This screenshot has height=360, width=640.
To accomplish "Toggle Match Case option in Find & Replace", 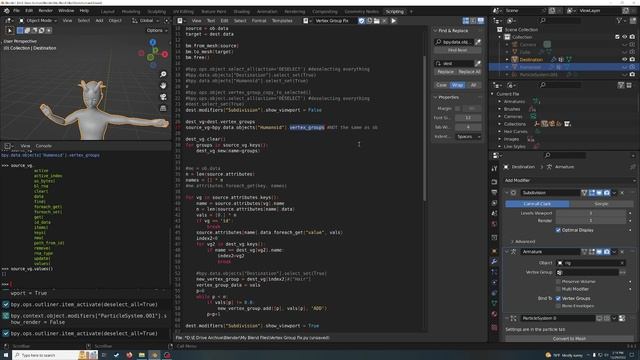I will [x=441, y=85].
